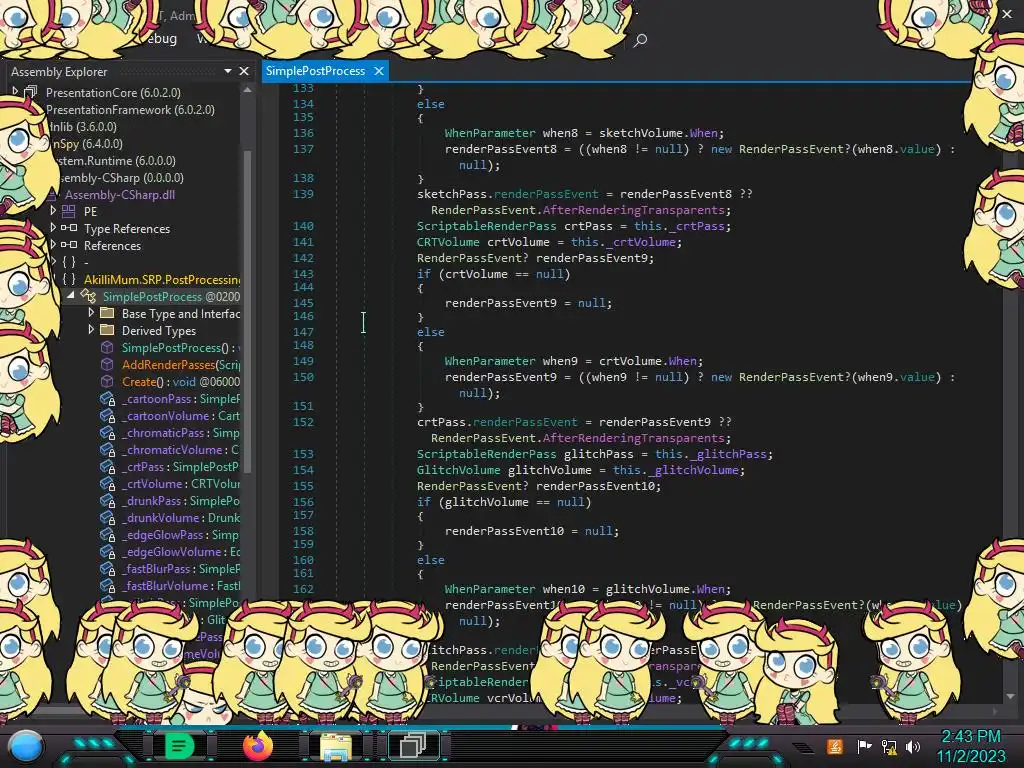Click the SimplePostProcess() constructor method icon
Viewport: 1024px width, 768px height.
(x=107, y=347)
